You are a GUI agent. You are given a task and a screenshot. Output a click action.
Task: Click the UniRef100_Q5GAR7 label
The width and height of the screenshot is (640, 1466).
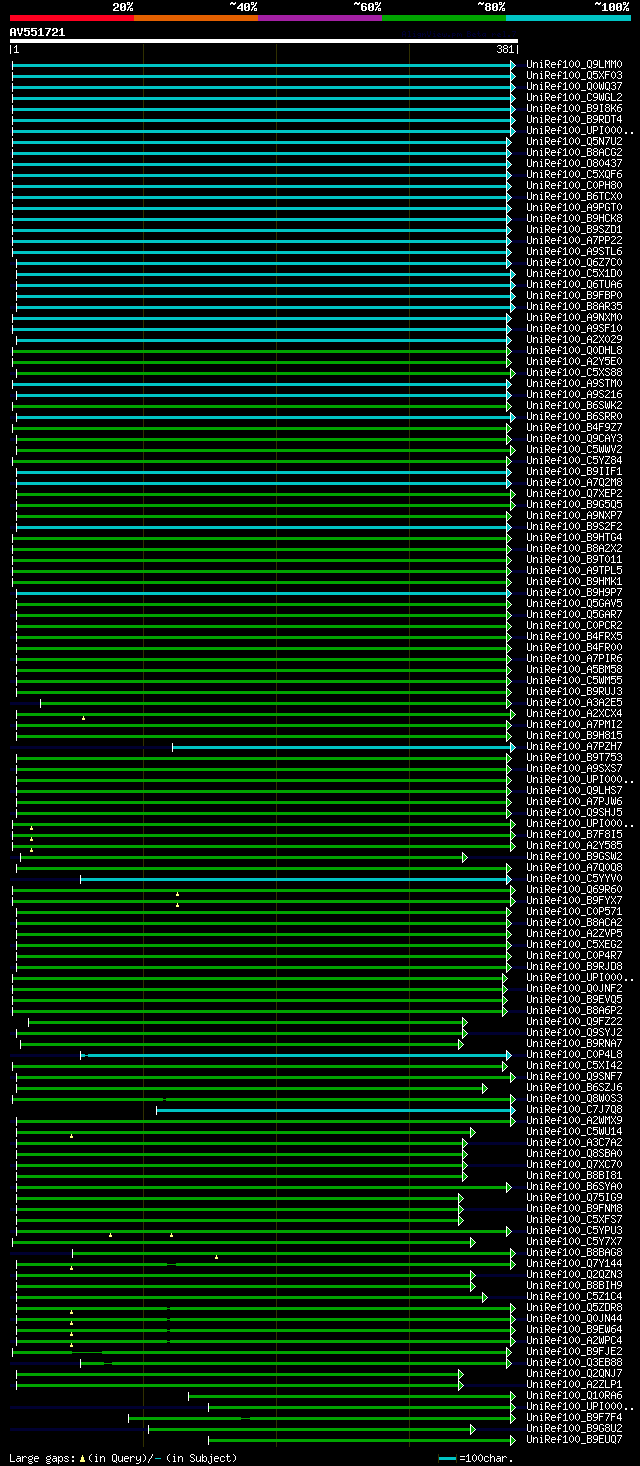tap(574, 615)
